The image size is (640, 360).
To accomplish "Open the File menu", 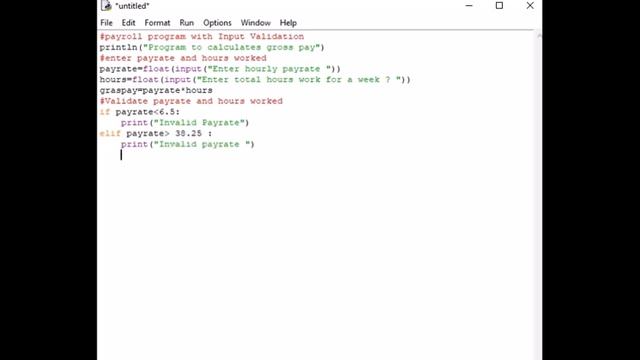I will pos(106,23).
